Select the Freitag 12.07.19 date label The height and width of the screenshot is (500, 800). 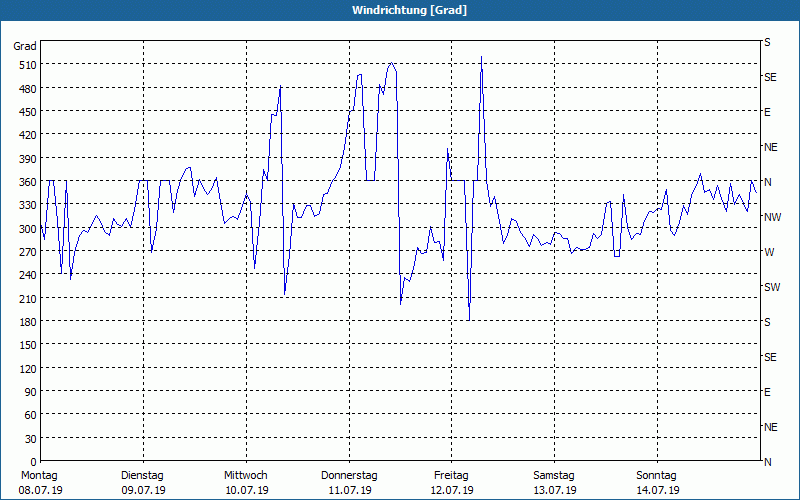(452, 483)
